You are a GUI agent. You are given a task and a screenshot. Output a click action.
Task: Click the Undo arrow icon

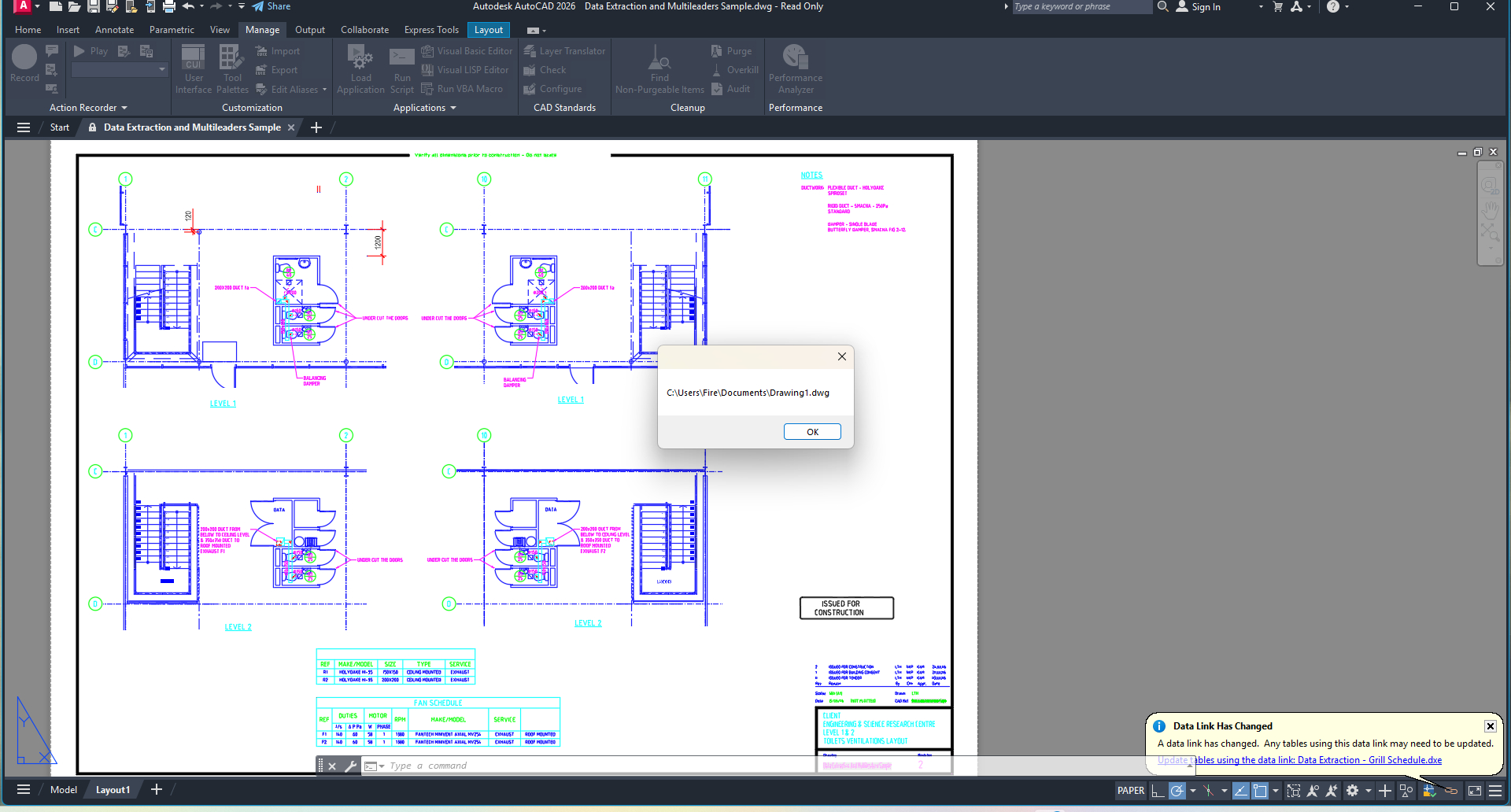[188, 6]
